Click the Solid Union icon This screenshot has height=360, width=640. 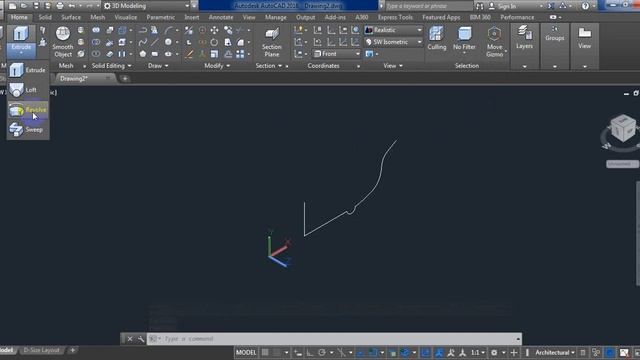pos(96,30)
